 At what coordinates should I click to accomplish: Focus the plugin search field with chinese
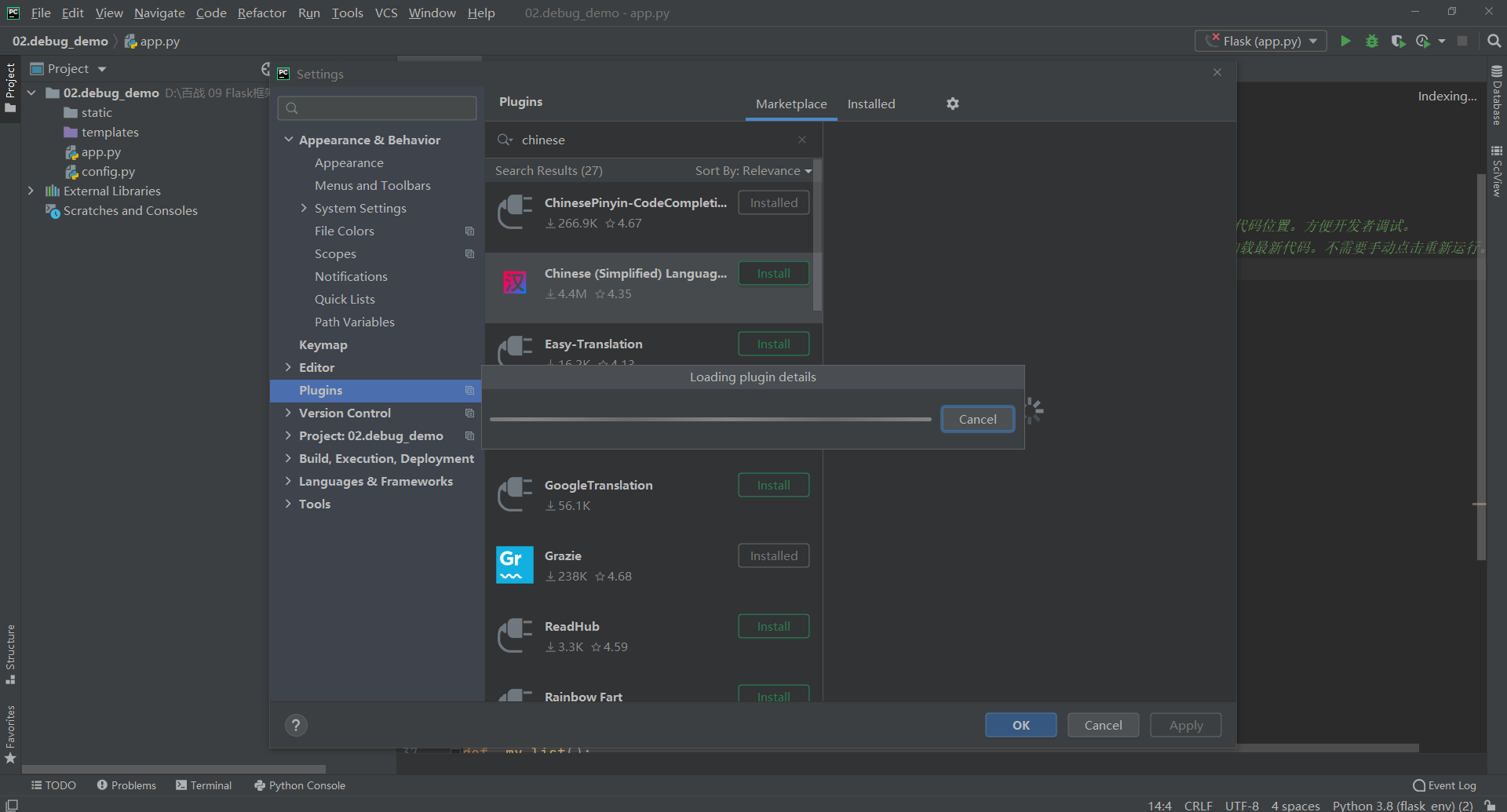(x=654, y=140)
